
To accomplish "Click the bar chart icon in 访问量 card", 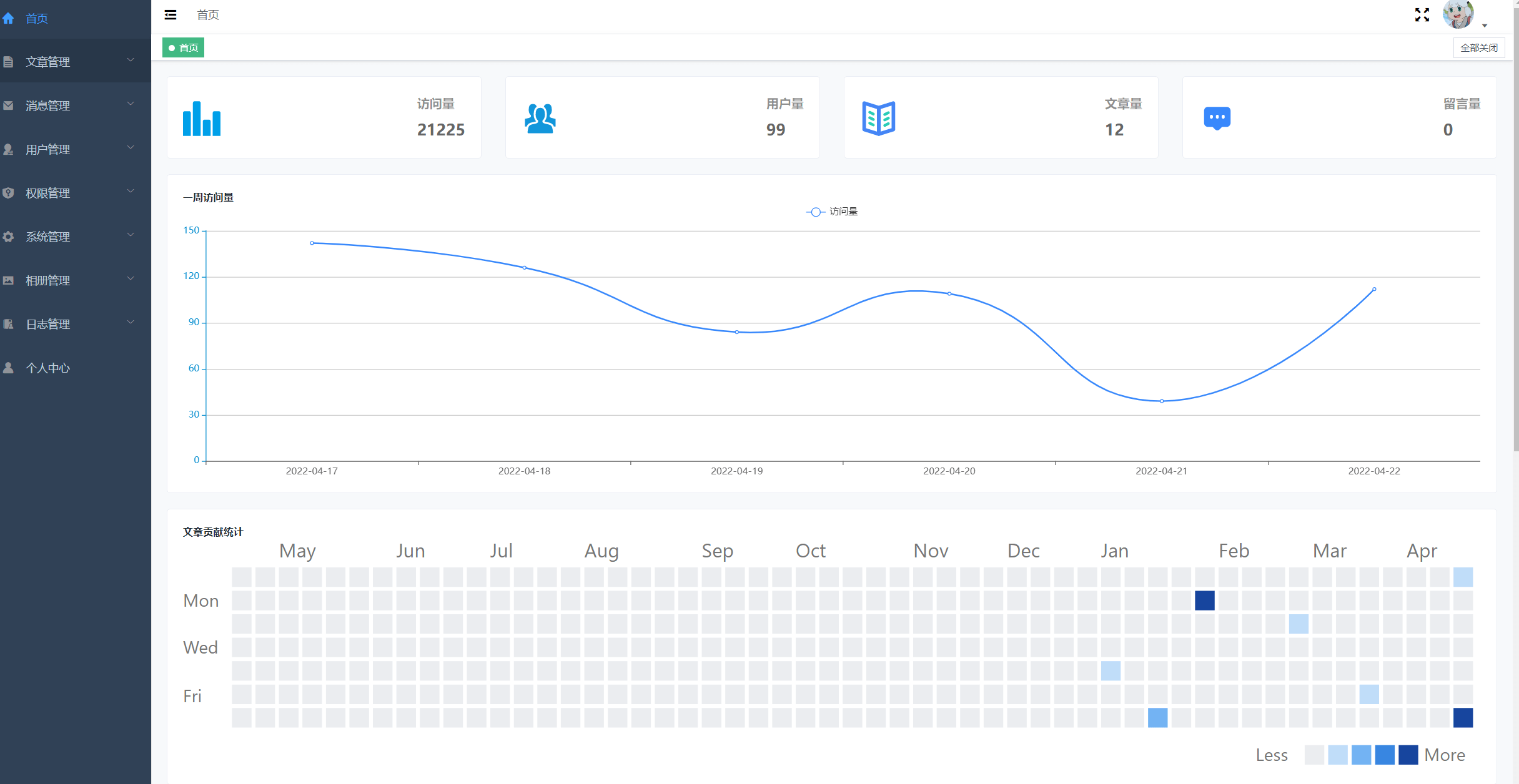I will click(202, 119).
